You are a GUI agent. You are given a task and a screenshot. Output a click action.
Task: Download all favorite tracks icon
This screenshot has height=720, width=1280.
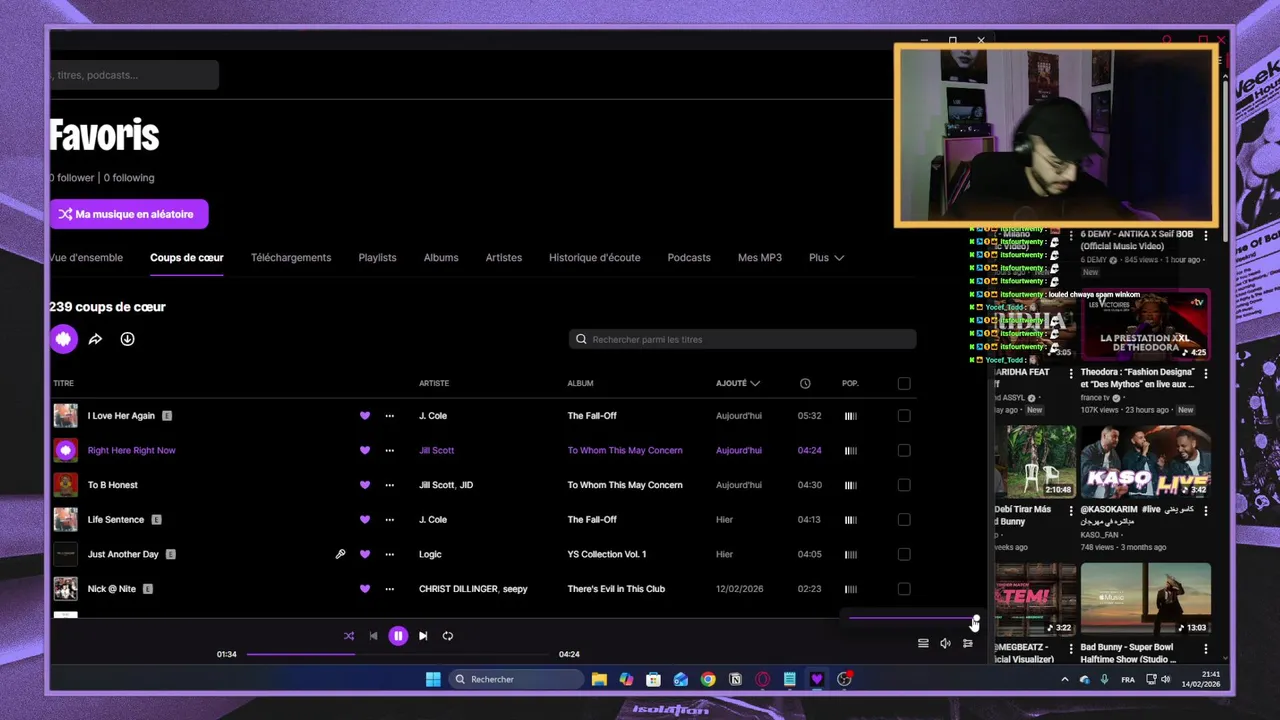coord(127,339)
